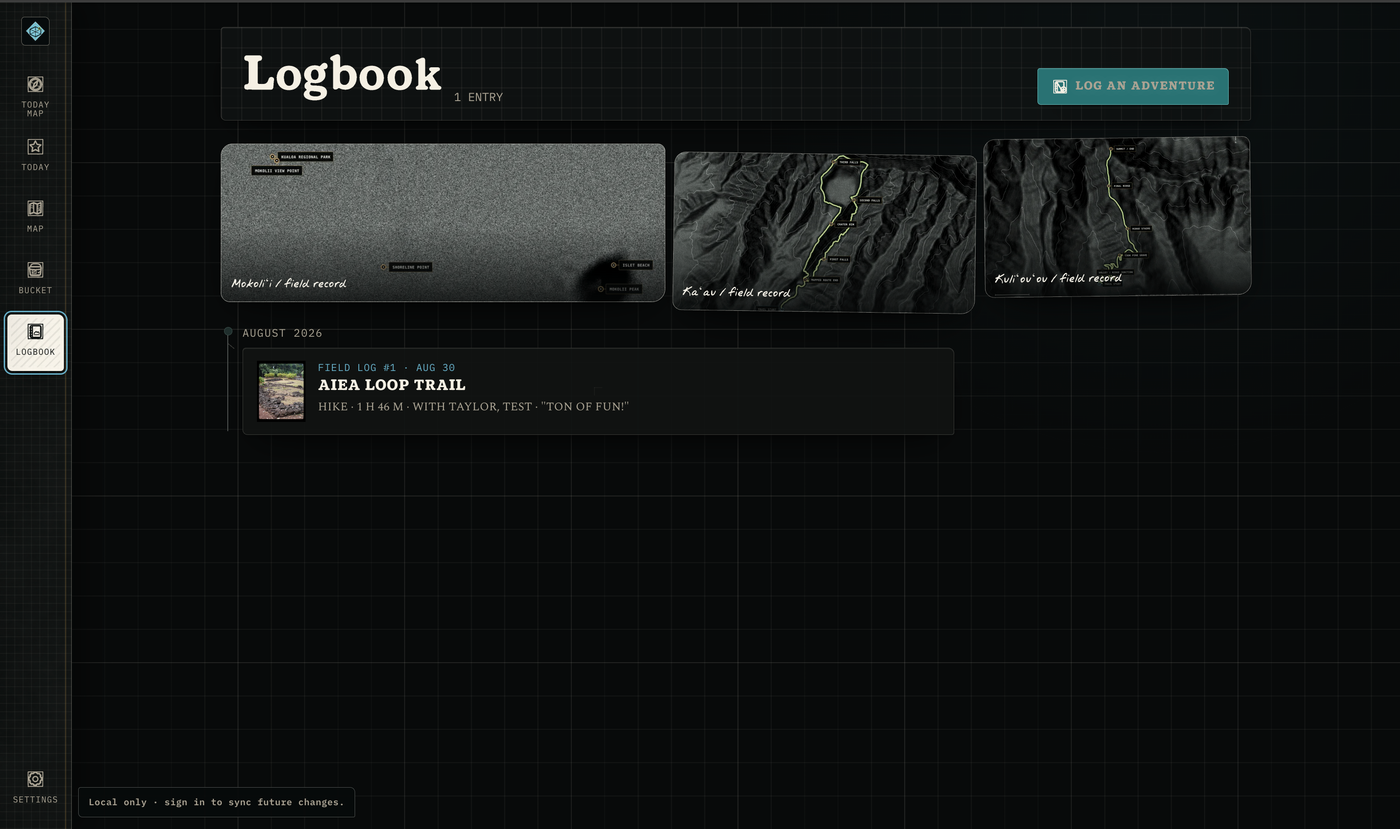This screenshot has width=1400, height=829.
Task: Click the '1 ENTRY' count text
Action: 478,97
